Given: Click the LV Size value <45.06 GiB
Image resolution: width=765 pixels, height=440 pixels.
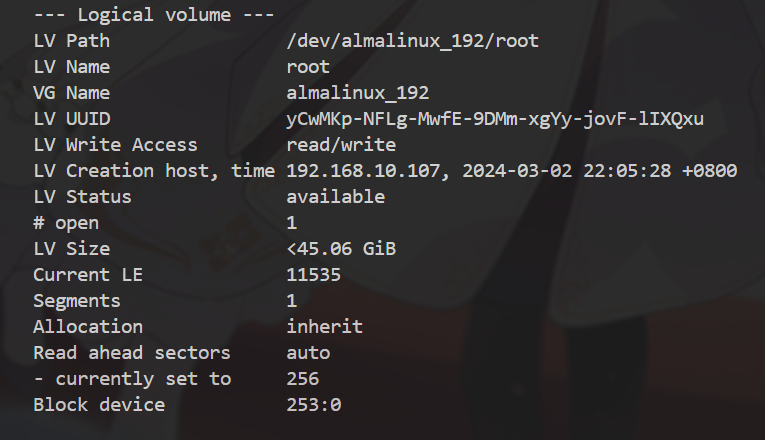Looking at the screenshot, I should 341,249.
